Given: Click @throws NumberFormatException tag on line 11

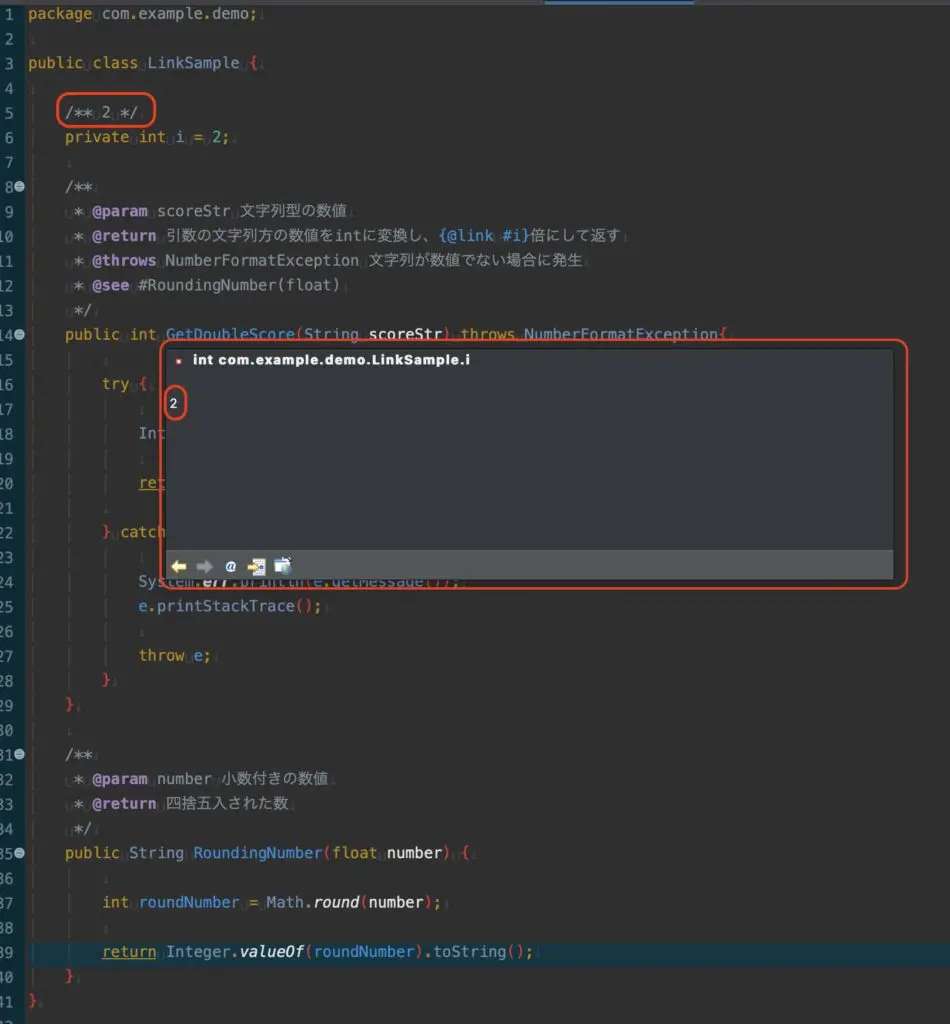Looking at the screenshot, I should pos(225,261).
